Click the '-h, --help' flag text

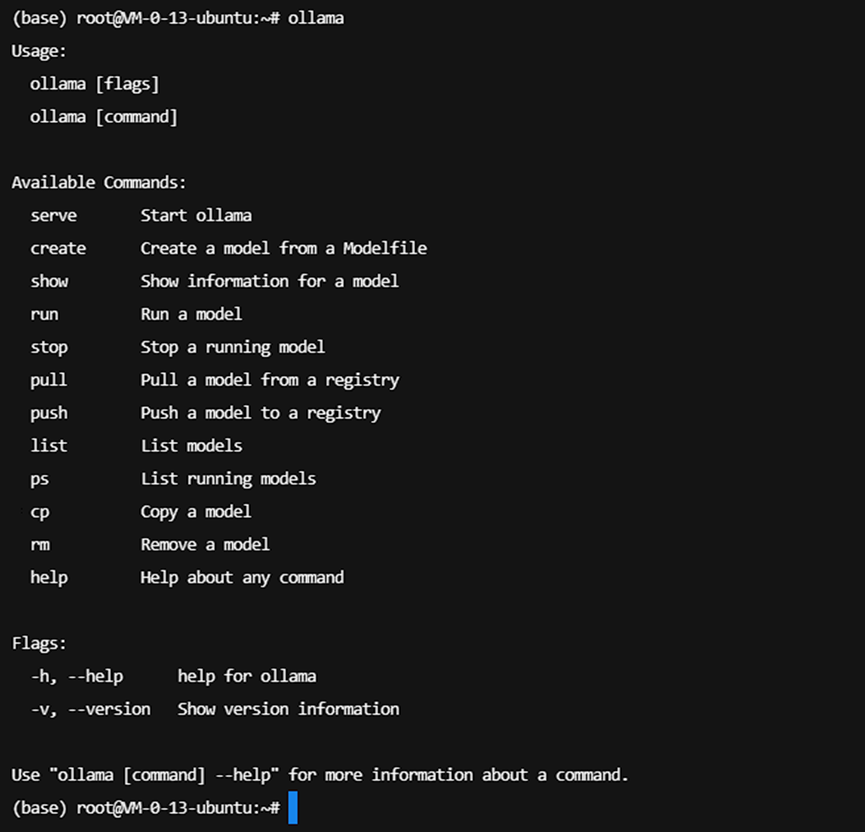(77, 676)
